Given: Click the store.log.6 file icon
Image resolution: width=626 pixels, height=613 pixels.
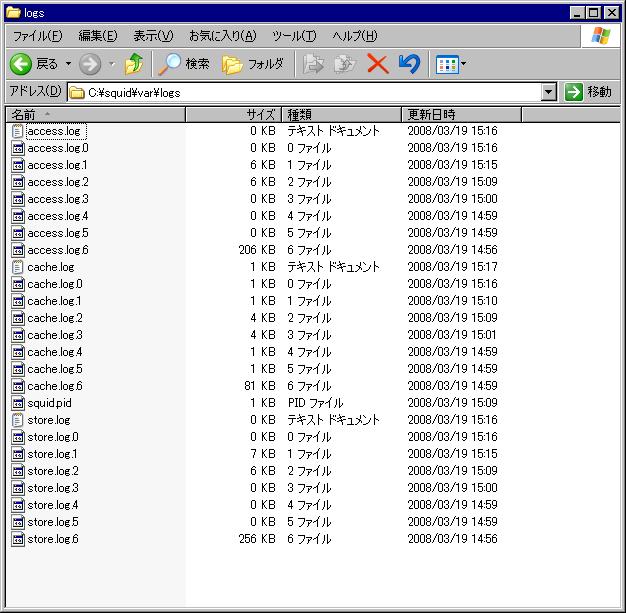Looking at the screenshot, I should point(18,539).
